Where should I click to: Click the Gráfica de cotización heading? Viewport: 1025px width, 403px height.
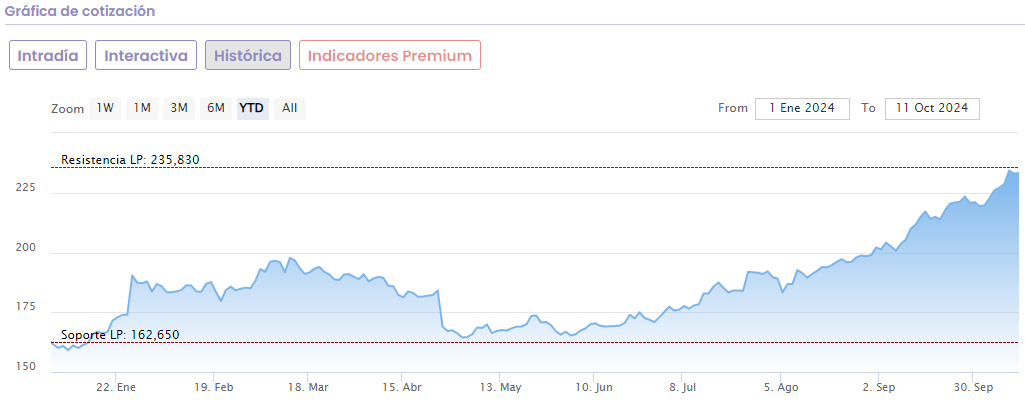pos(80,11)
